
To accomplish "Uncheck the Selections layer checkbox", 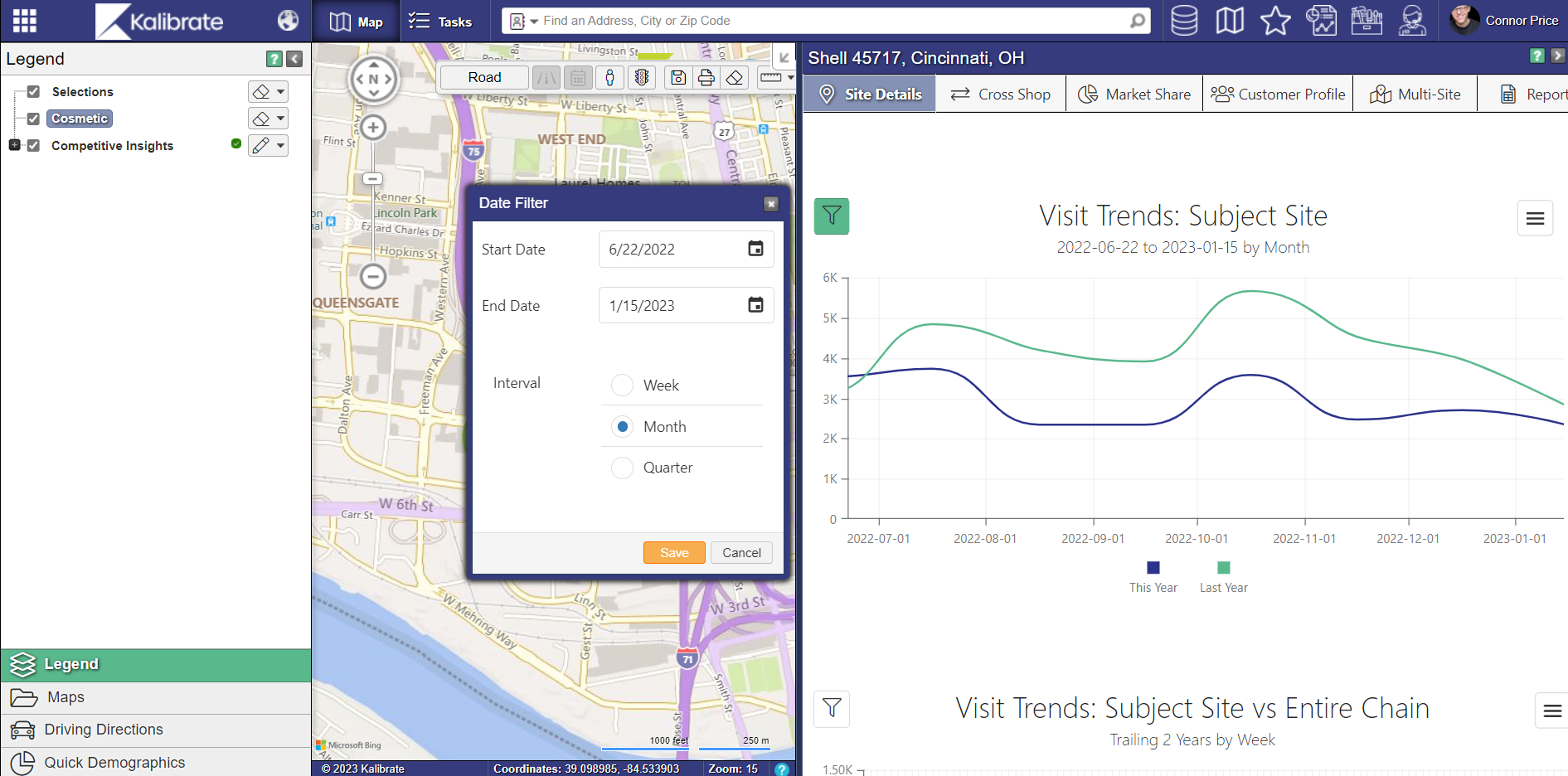I will click(x=33, y=92).
